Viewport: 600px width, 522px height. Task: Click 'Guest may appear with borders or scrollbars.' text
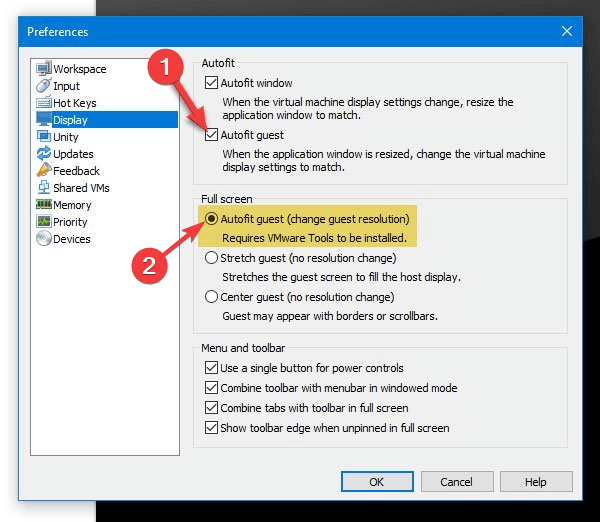click(330, 316)
